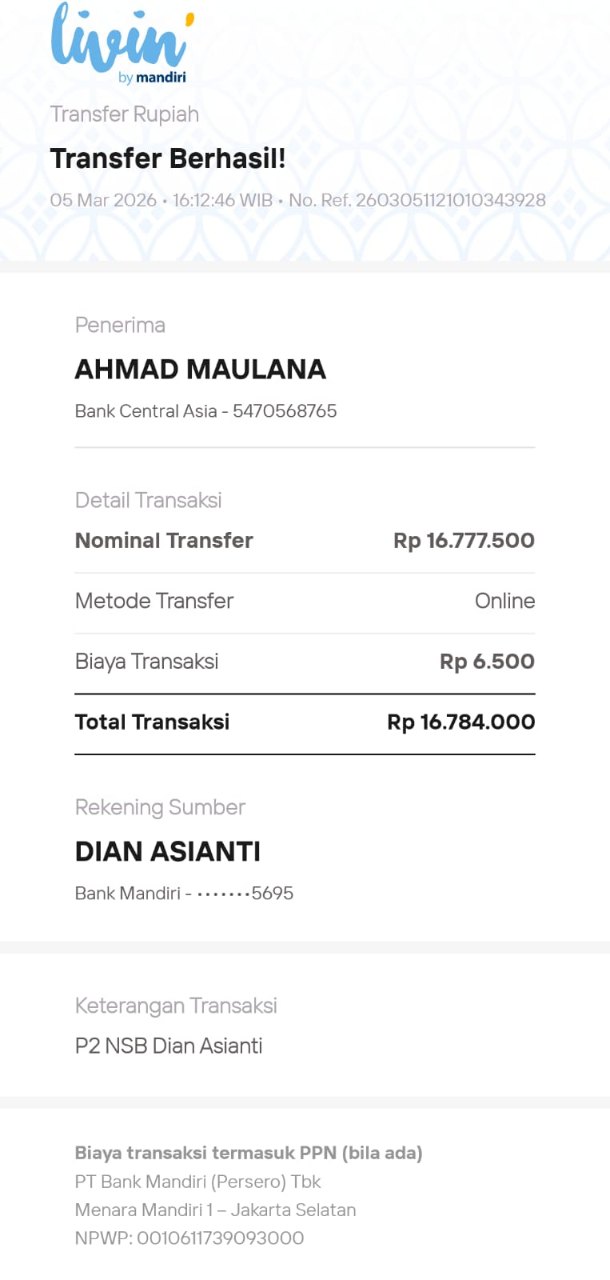
Task: Click the Transfer Rupiah label
Action: 125,114
